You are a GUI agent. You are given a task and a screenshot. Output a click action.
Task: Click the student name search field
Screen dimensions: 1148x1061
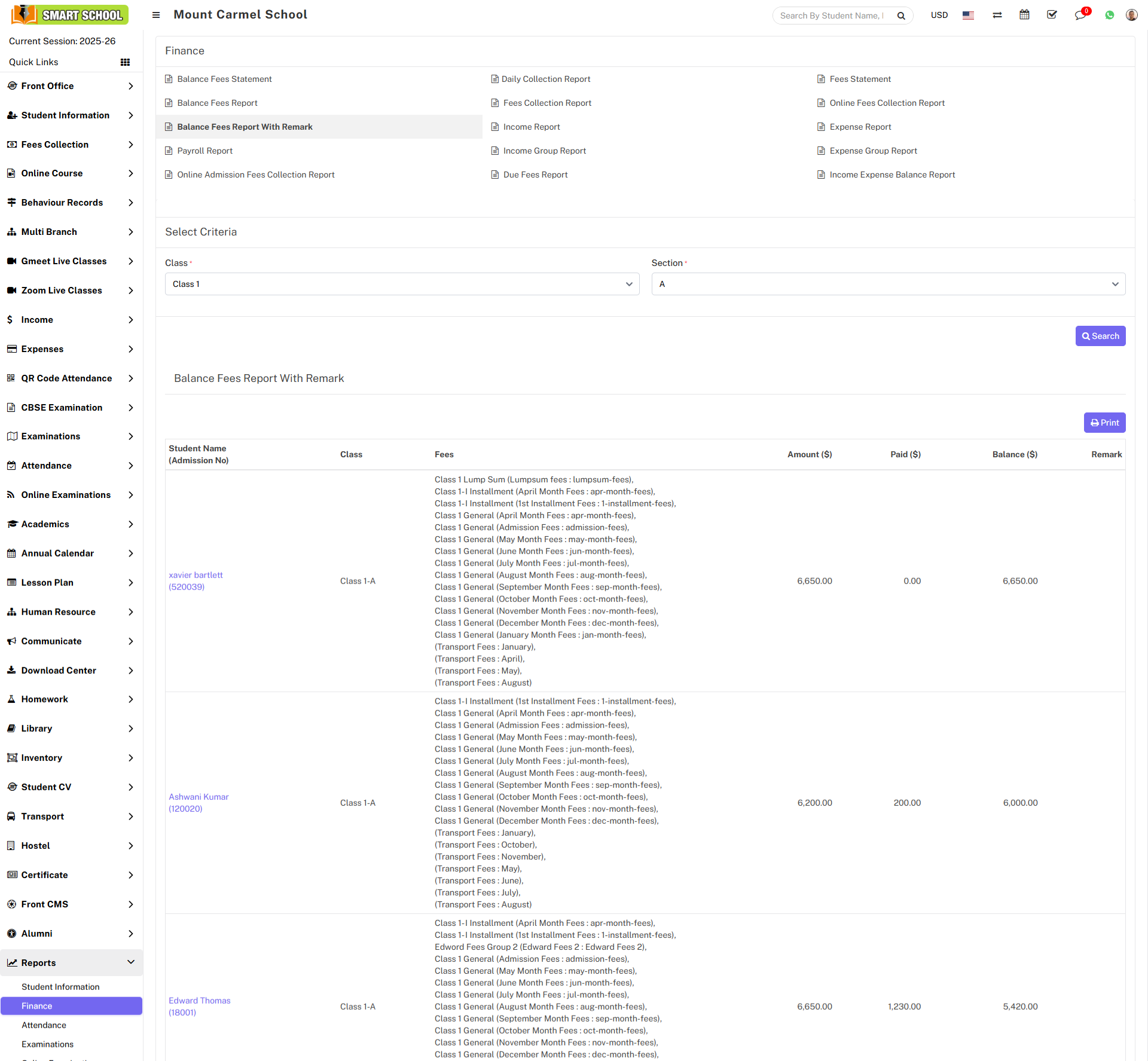tap(831, 16)
